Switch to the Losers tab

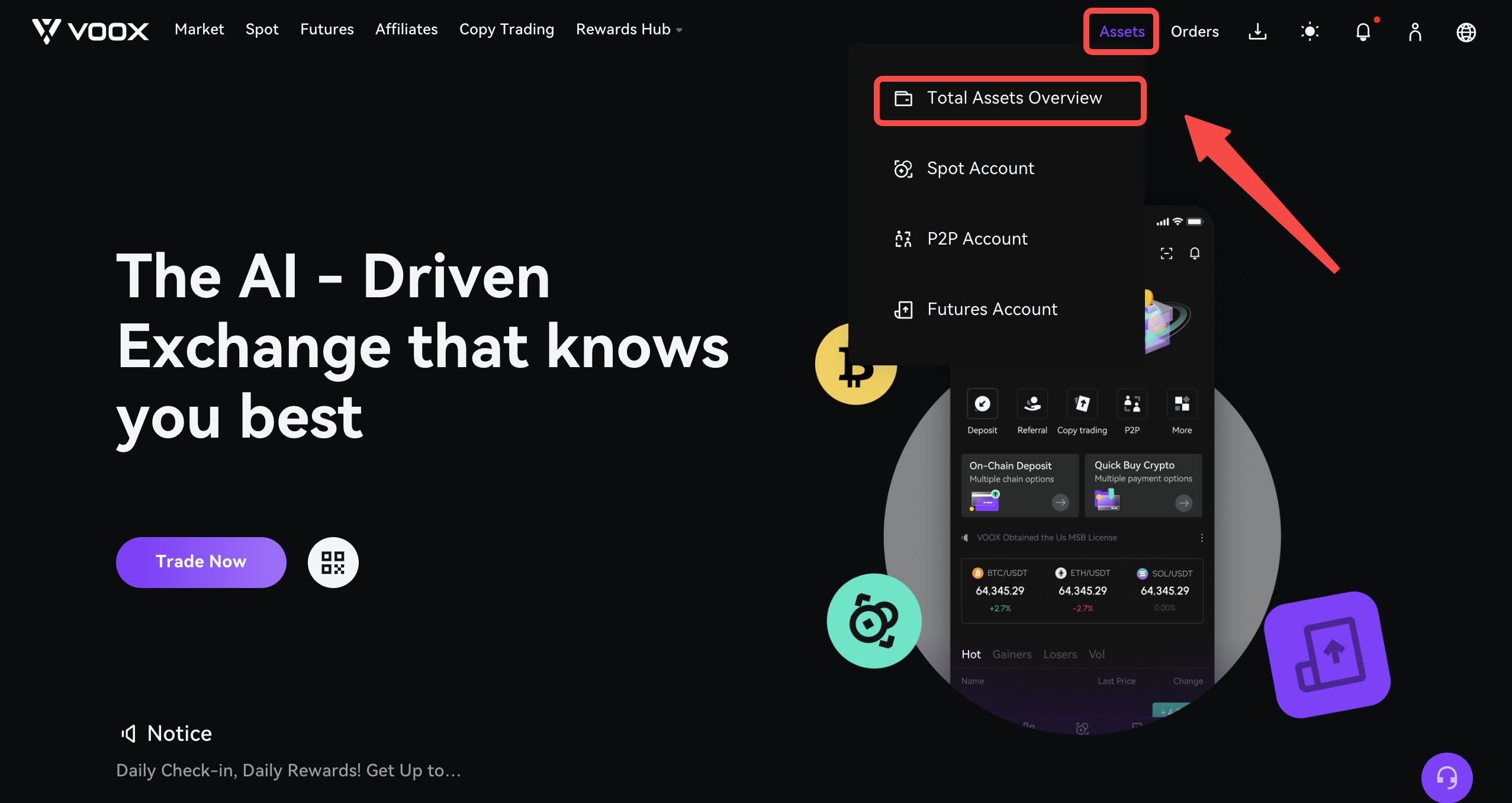tap(1060, 654)
